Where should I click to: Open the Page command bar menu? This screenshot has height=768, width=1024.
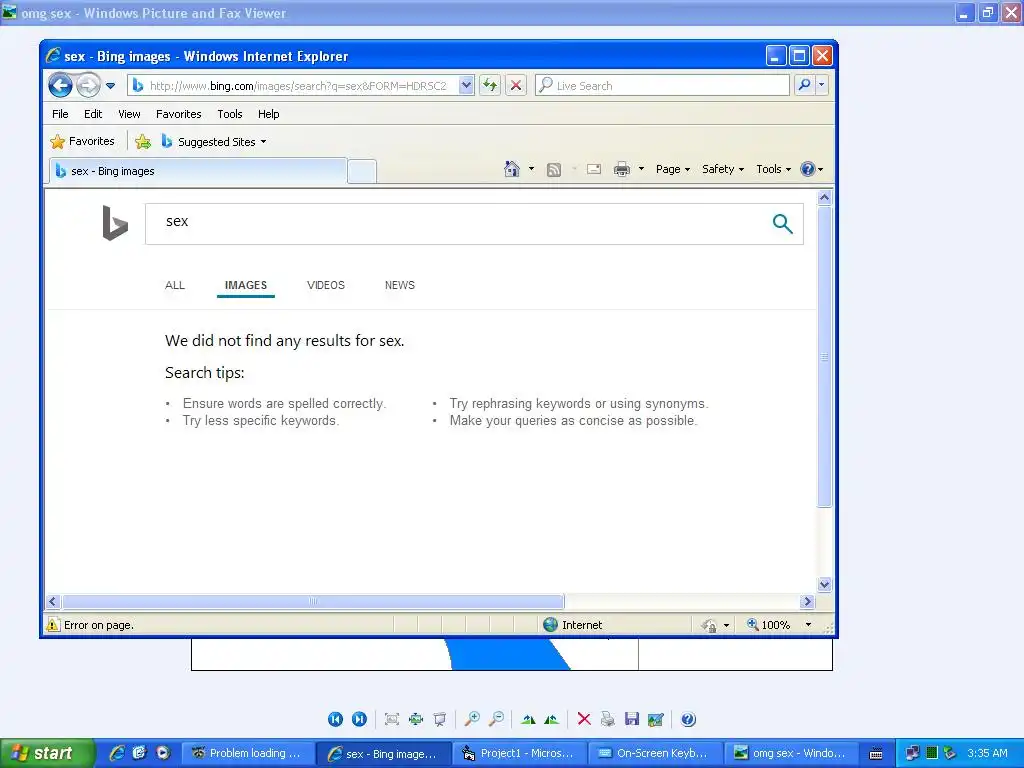673,169
